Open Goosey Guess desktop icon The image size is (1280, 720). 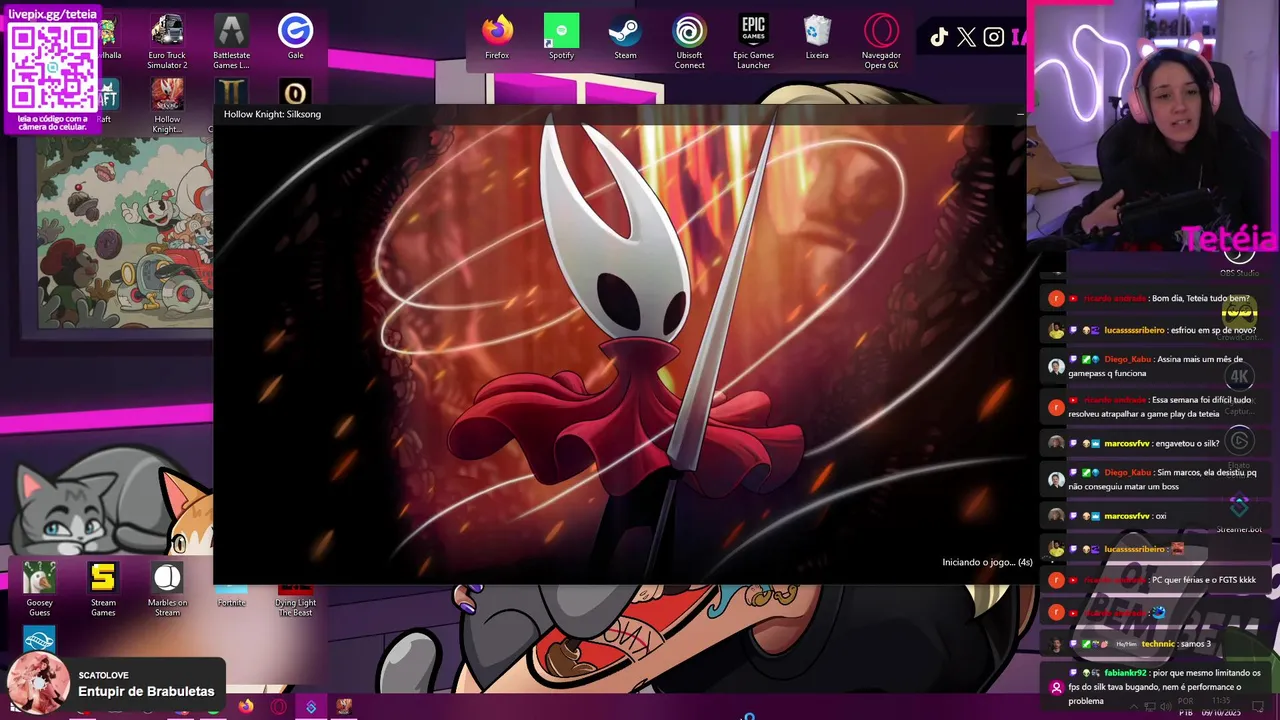[39, 589]
